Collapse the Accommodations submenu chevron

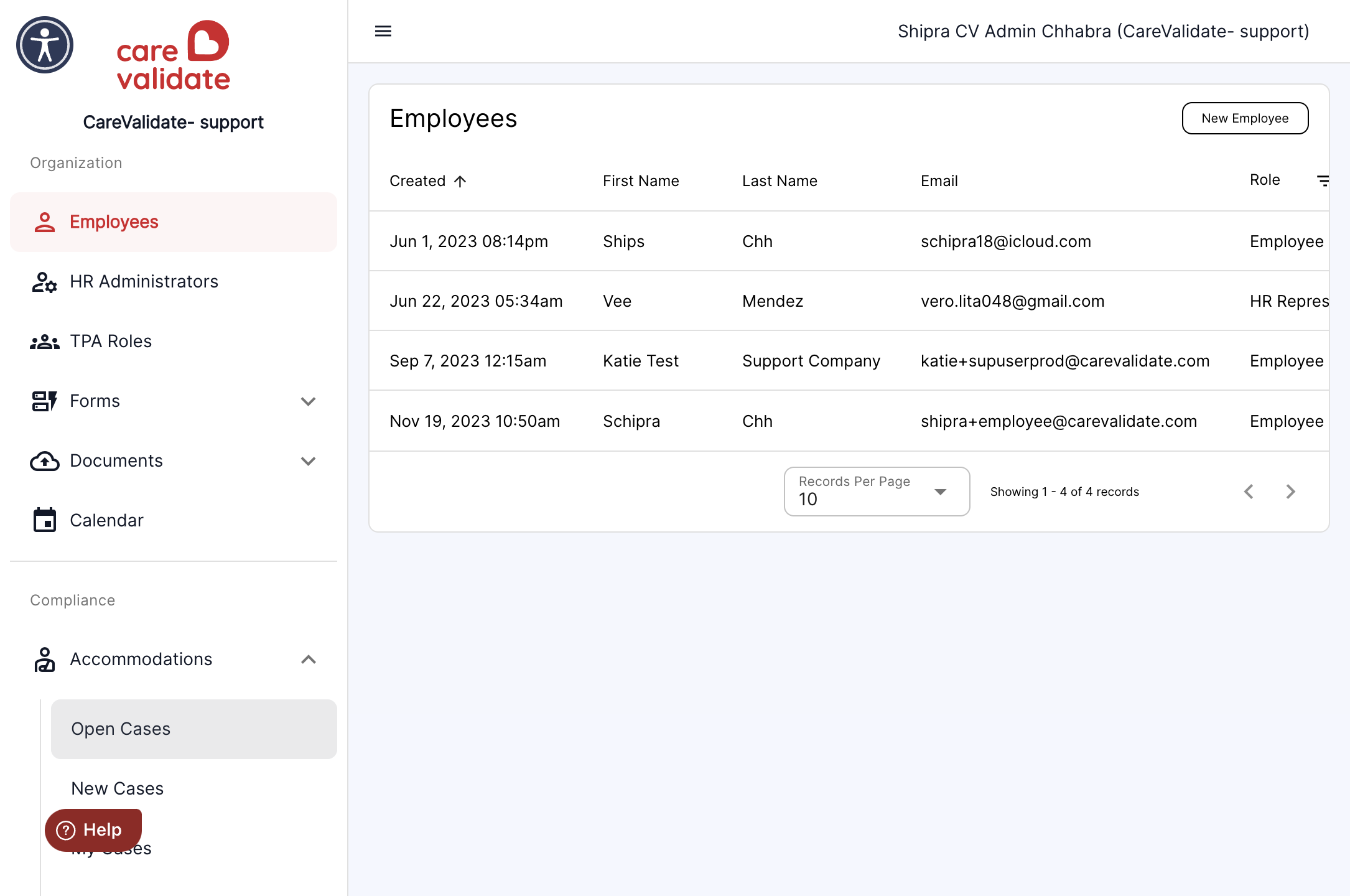click(309, 660)
